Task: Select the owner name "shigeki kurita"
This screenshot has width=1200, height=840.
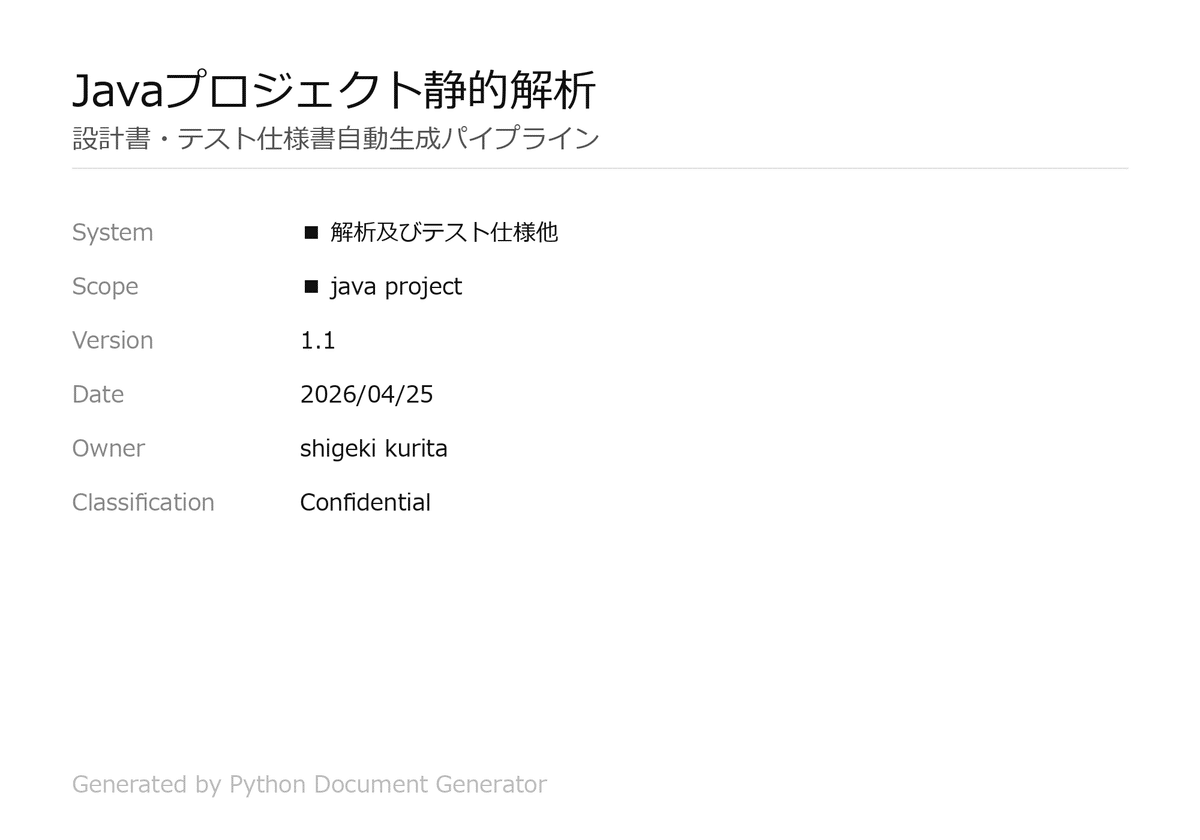Action: click(x=373, y=449)
